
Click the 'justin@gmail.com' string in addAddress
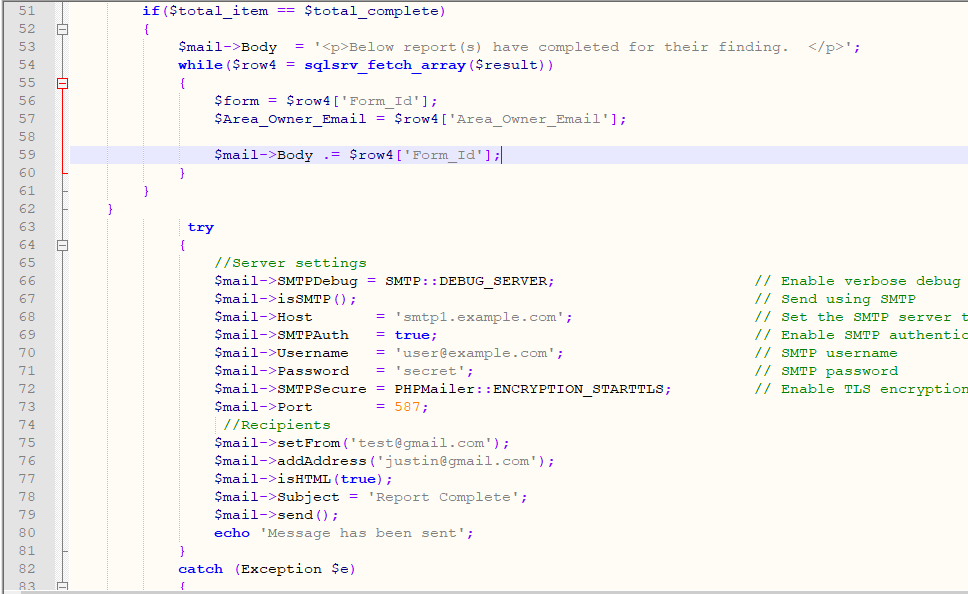point(457,461)
